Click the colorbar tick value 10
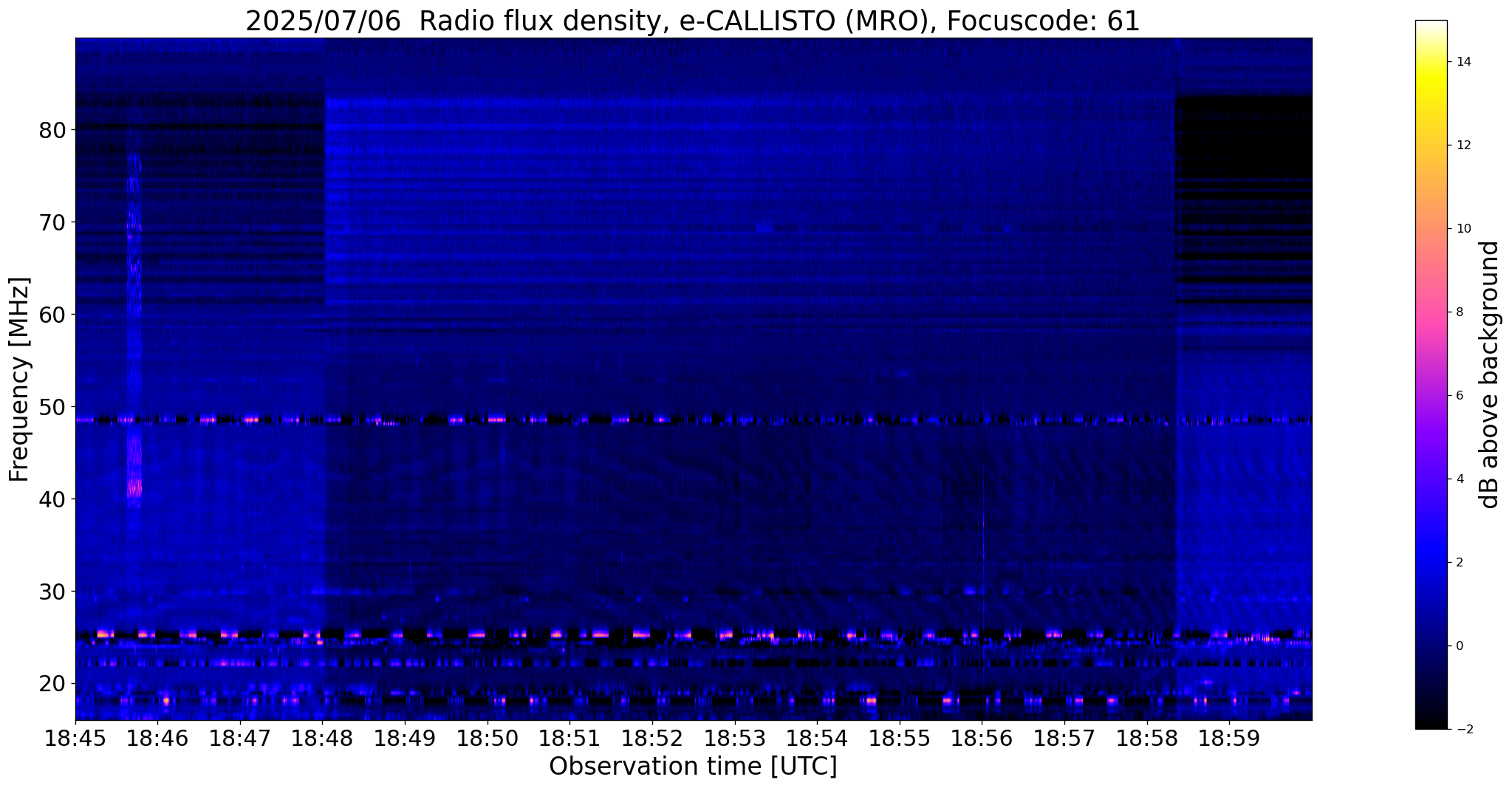The height and width of the screenshot is (788, 1512). point(1463,229)
